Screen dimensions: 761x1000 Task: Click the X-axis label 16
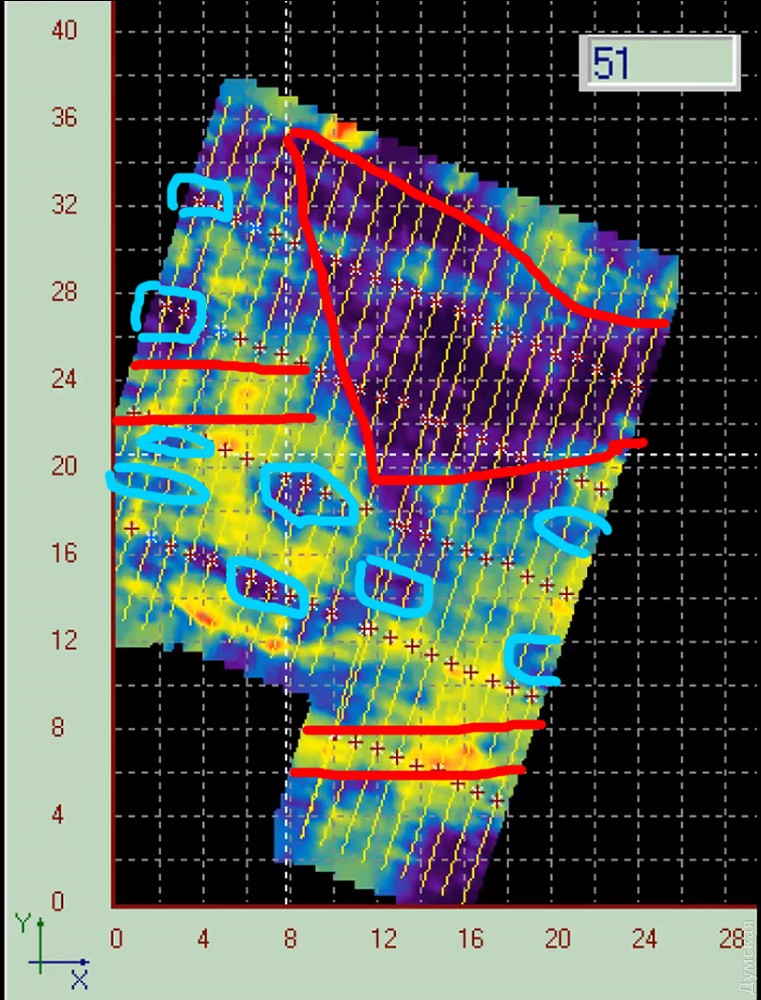point(471,939)
